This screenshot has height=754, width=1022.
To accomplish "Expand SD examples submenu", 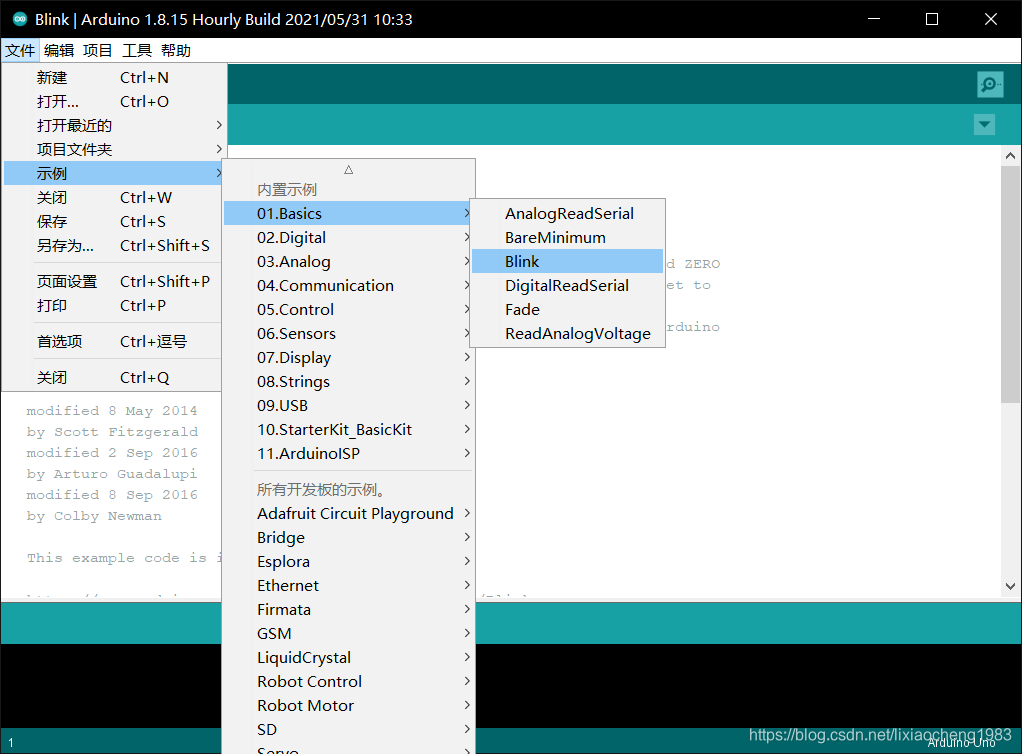I will click(348, 729).
